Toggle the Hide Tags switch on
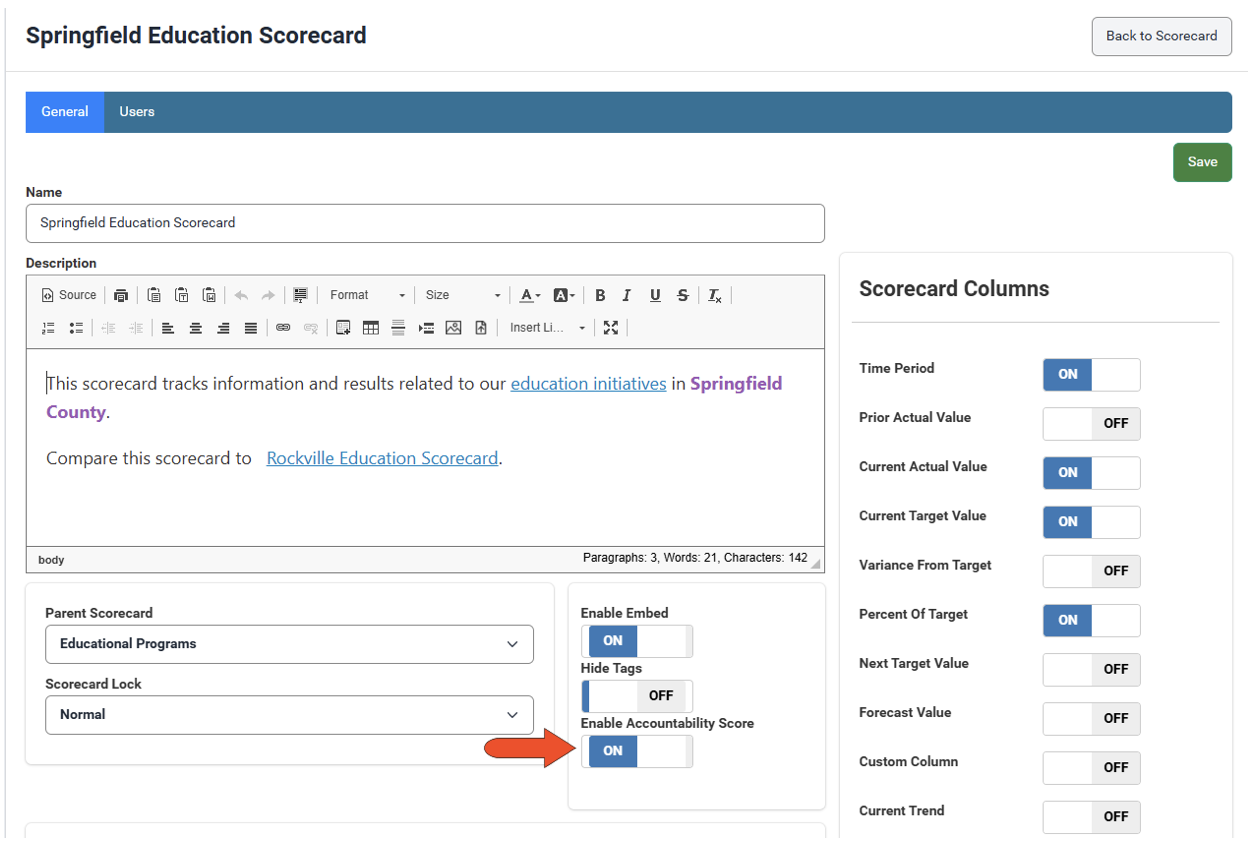Screen dimensions: 1248x862 coord(637,696)
